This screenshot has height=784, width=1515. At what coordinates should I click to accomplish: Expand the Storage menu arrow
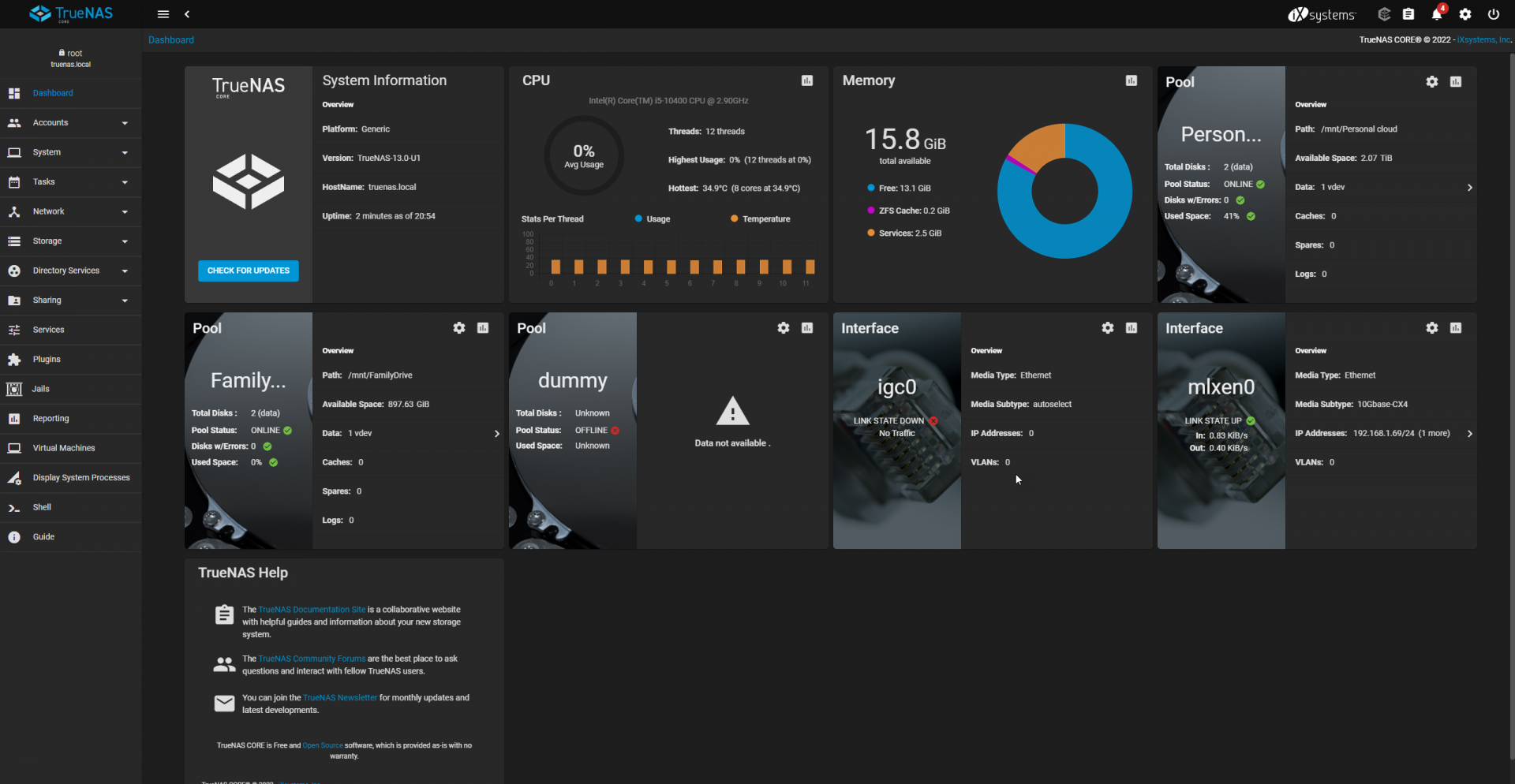pos(125,241)
